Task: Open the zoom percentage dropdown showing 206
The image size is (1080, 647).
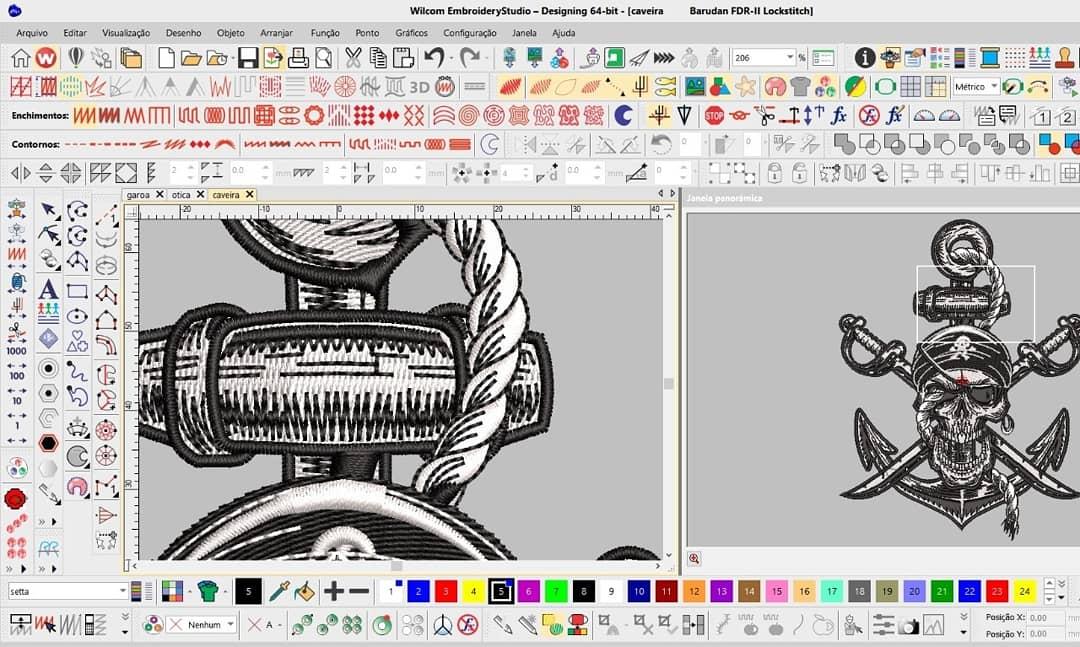Action: point(790,58)
